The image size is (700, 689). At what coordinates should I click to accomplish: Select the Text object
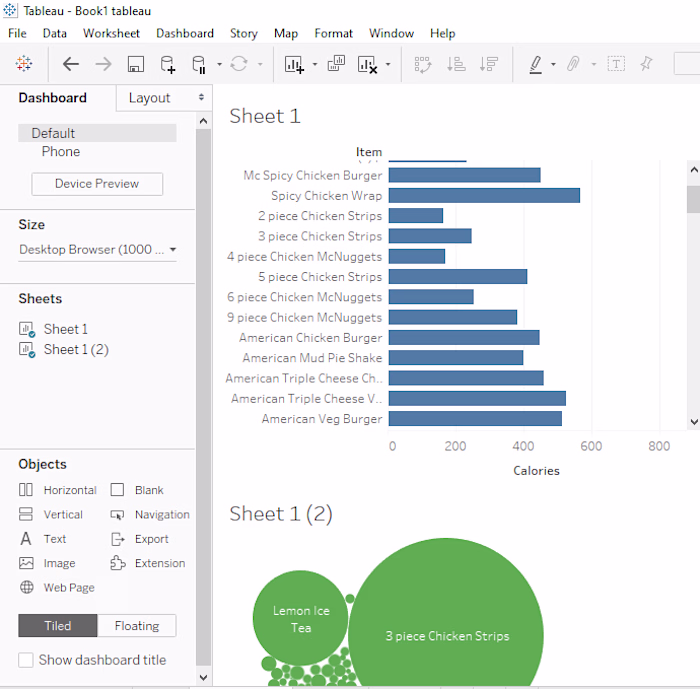coord(43,539)
